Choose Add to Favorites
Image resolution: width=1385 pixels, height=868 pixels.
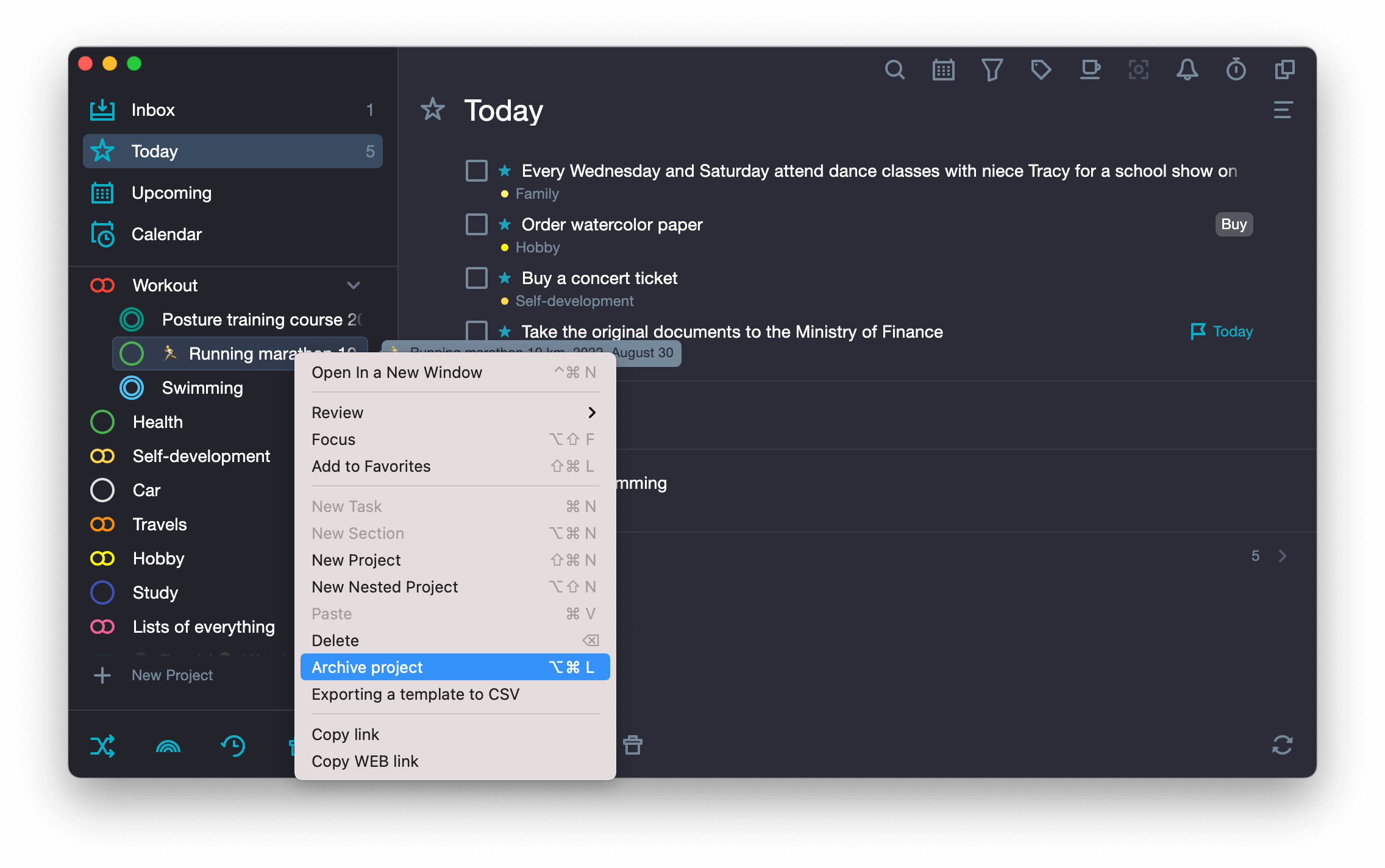[x=455, y=466]
